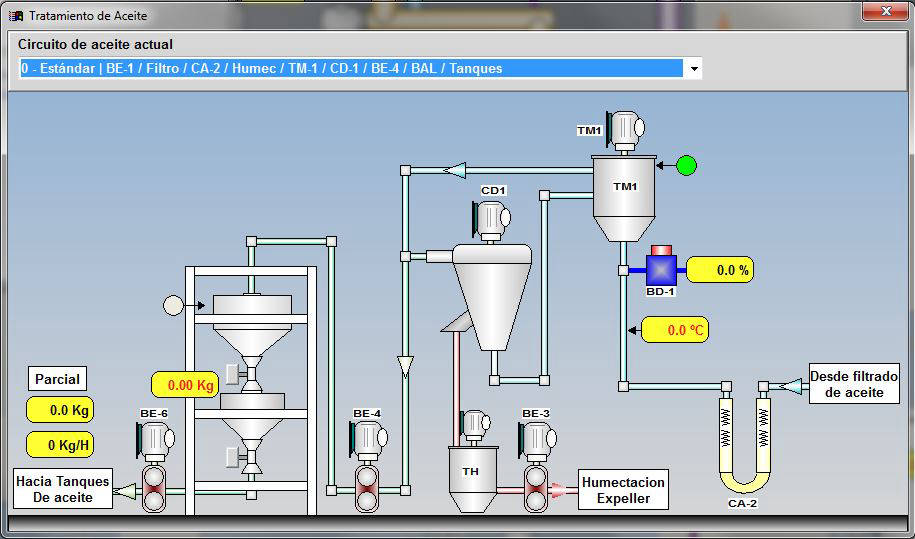Select the BE-3 pump icon
Screen dimensions: 915x539
click(x=537, y=439)
